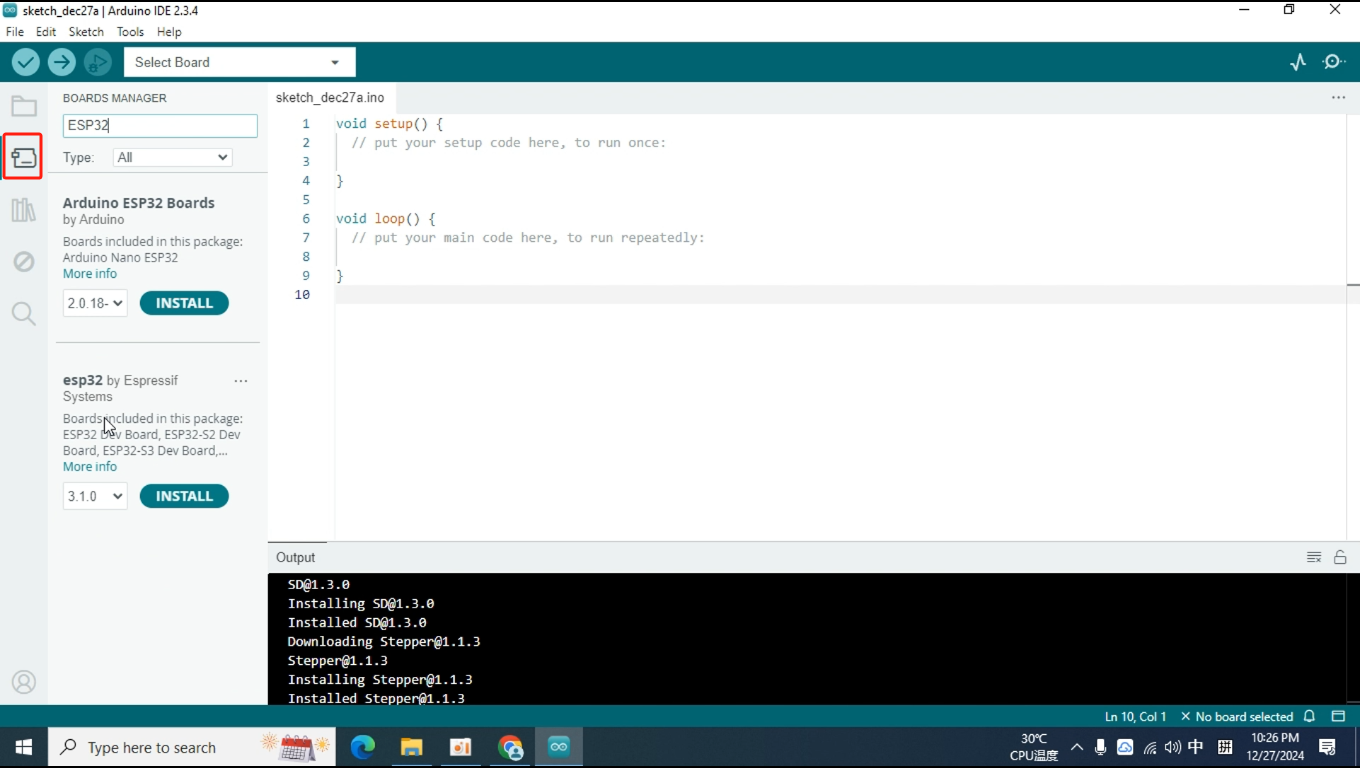Open the Tools menu
This screenshot has height=768, width=1360.
tap(130, 32)
